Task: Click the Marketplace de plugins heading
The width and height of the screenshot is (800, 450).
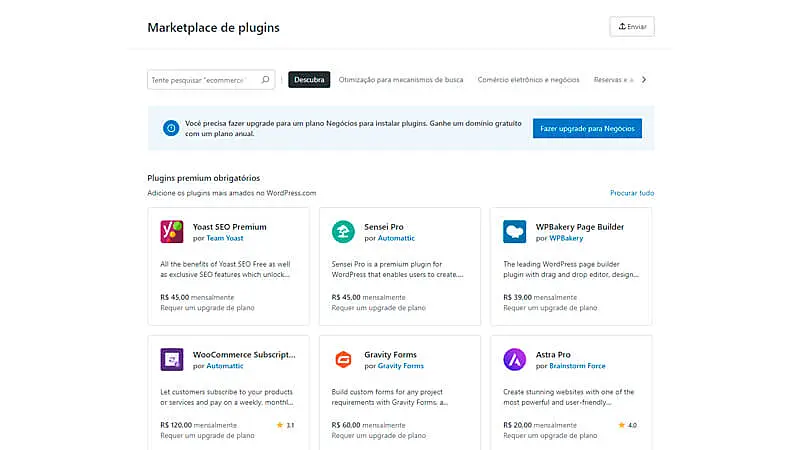Action: click(x=213, y=28)
